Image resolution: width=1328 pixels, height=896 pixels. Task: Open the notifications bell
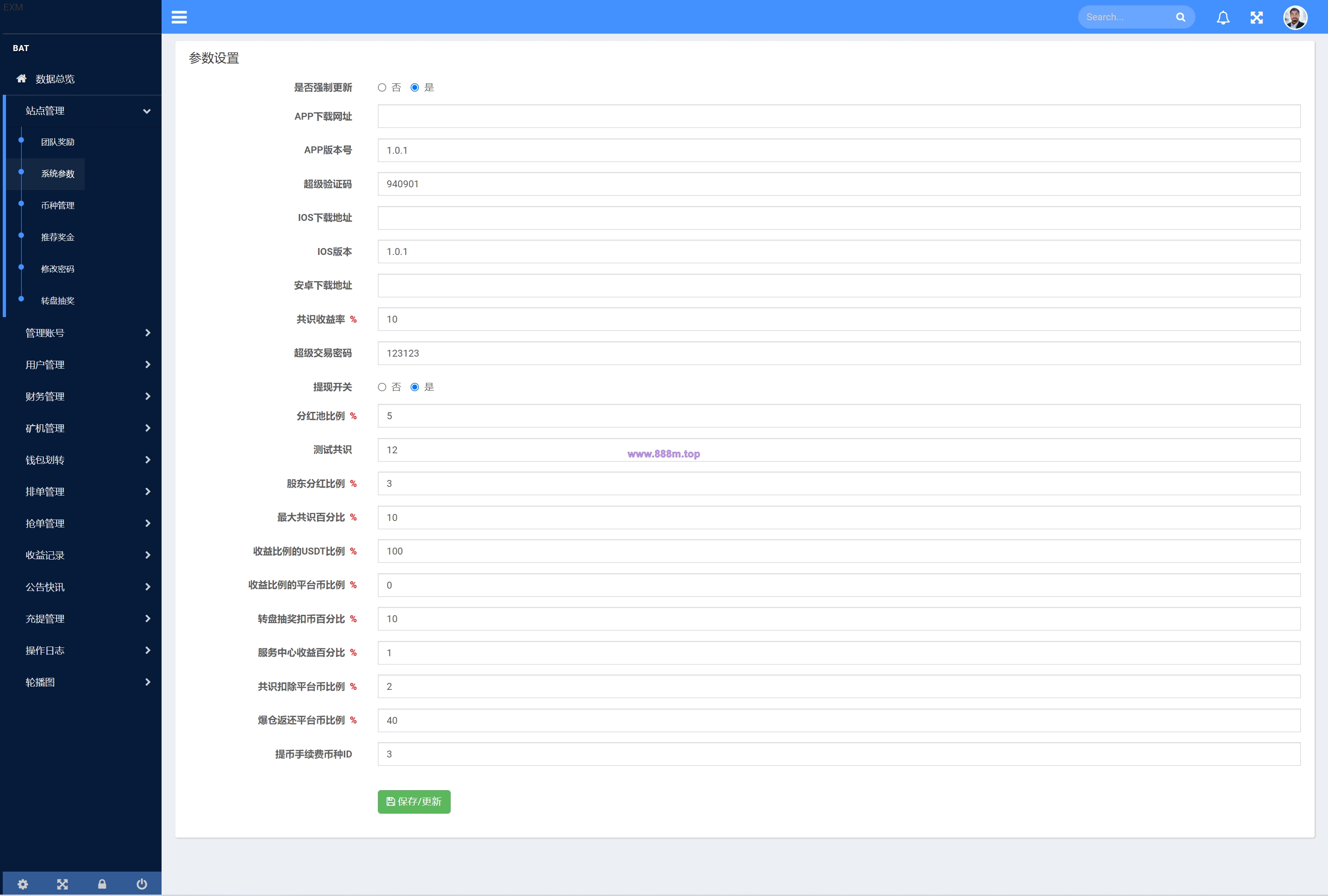tap(1223, 17)
